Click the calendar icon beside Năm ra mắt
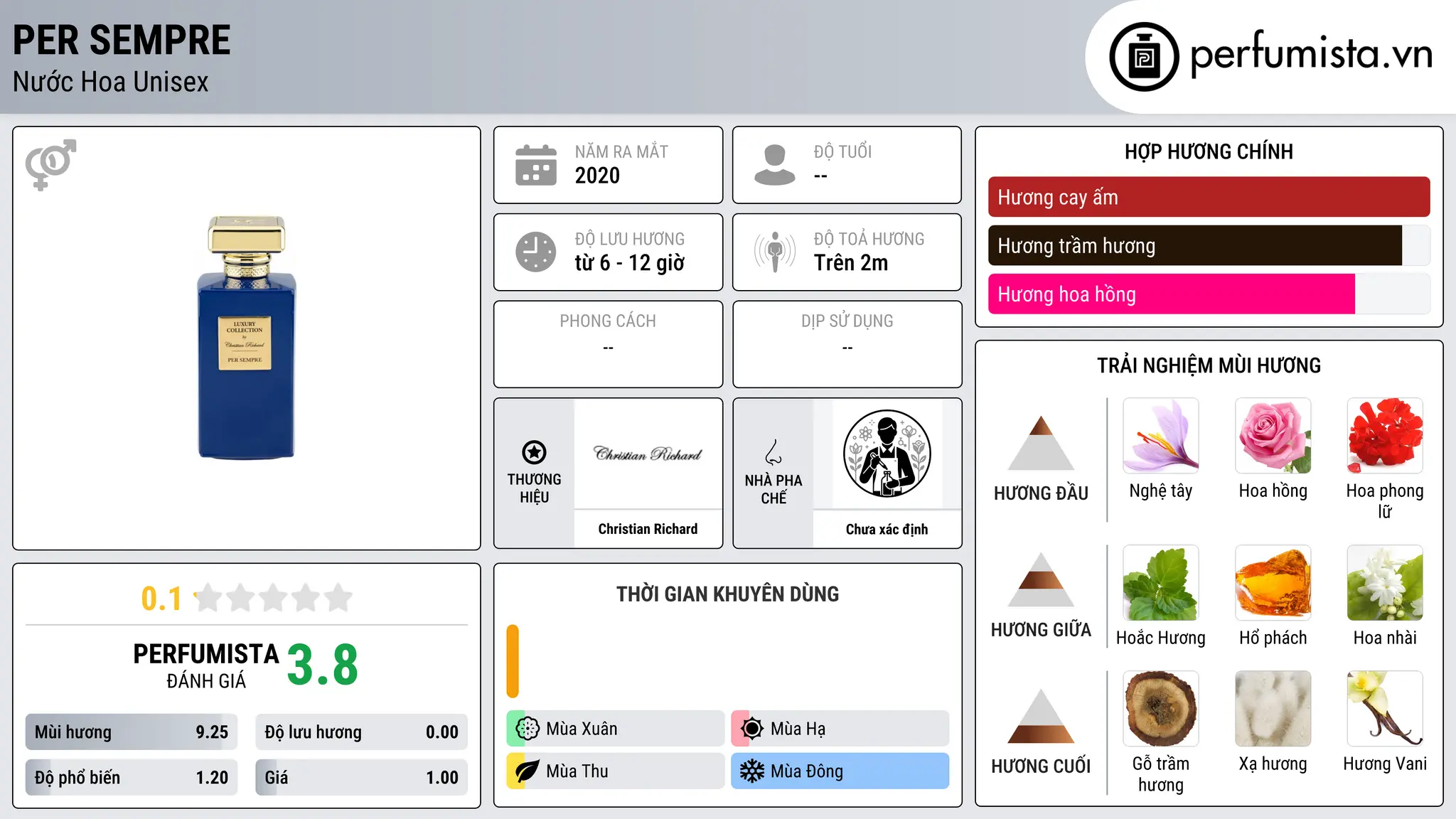This screenshot has width=1456, height=819. [536, 165]
